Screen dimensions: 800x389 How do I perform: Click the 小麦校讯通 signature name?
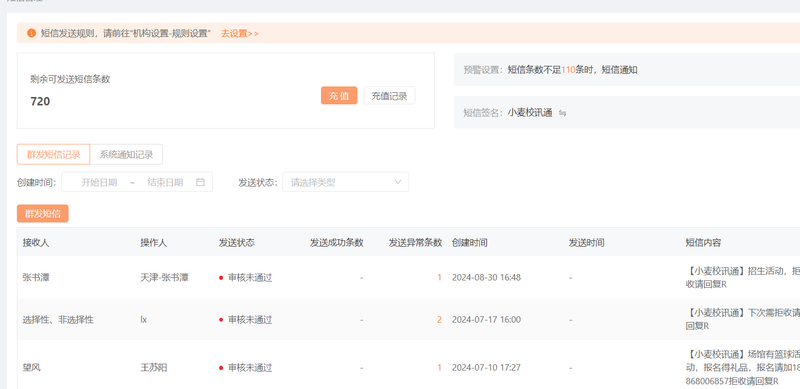530,113
